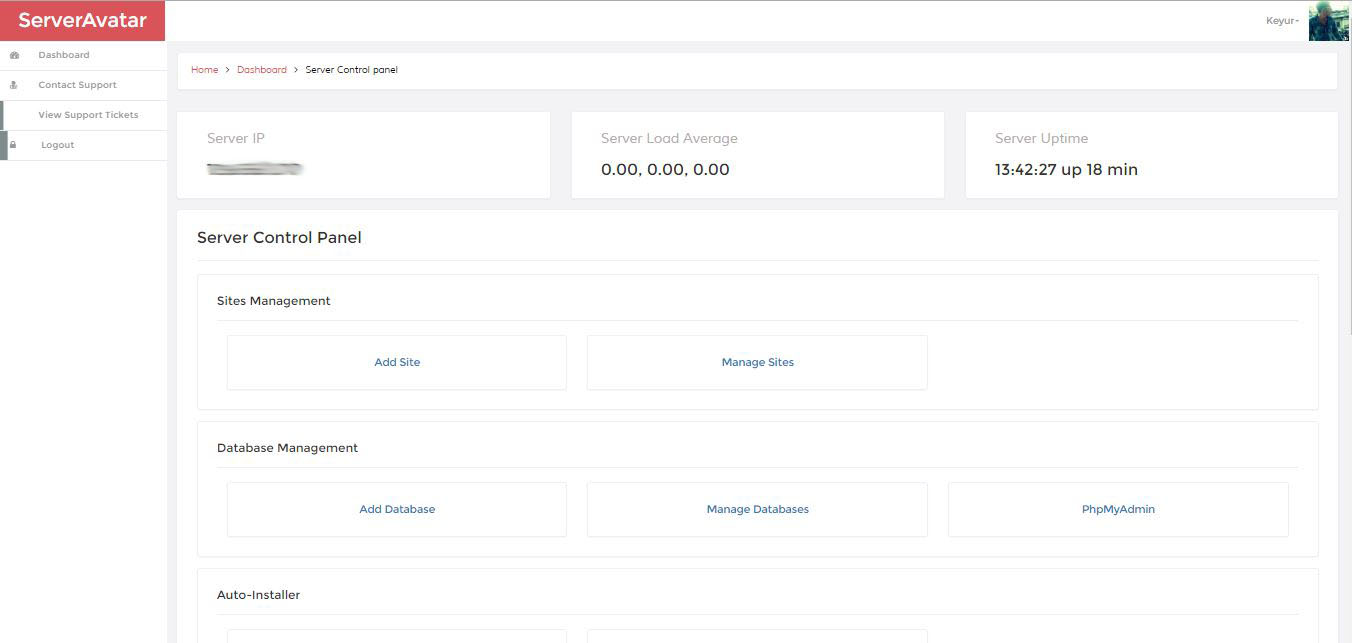This screenshot has height=643, width=1352.
Task: Follow the Dashboard breadcrumb link
Action: [262, 70]
